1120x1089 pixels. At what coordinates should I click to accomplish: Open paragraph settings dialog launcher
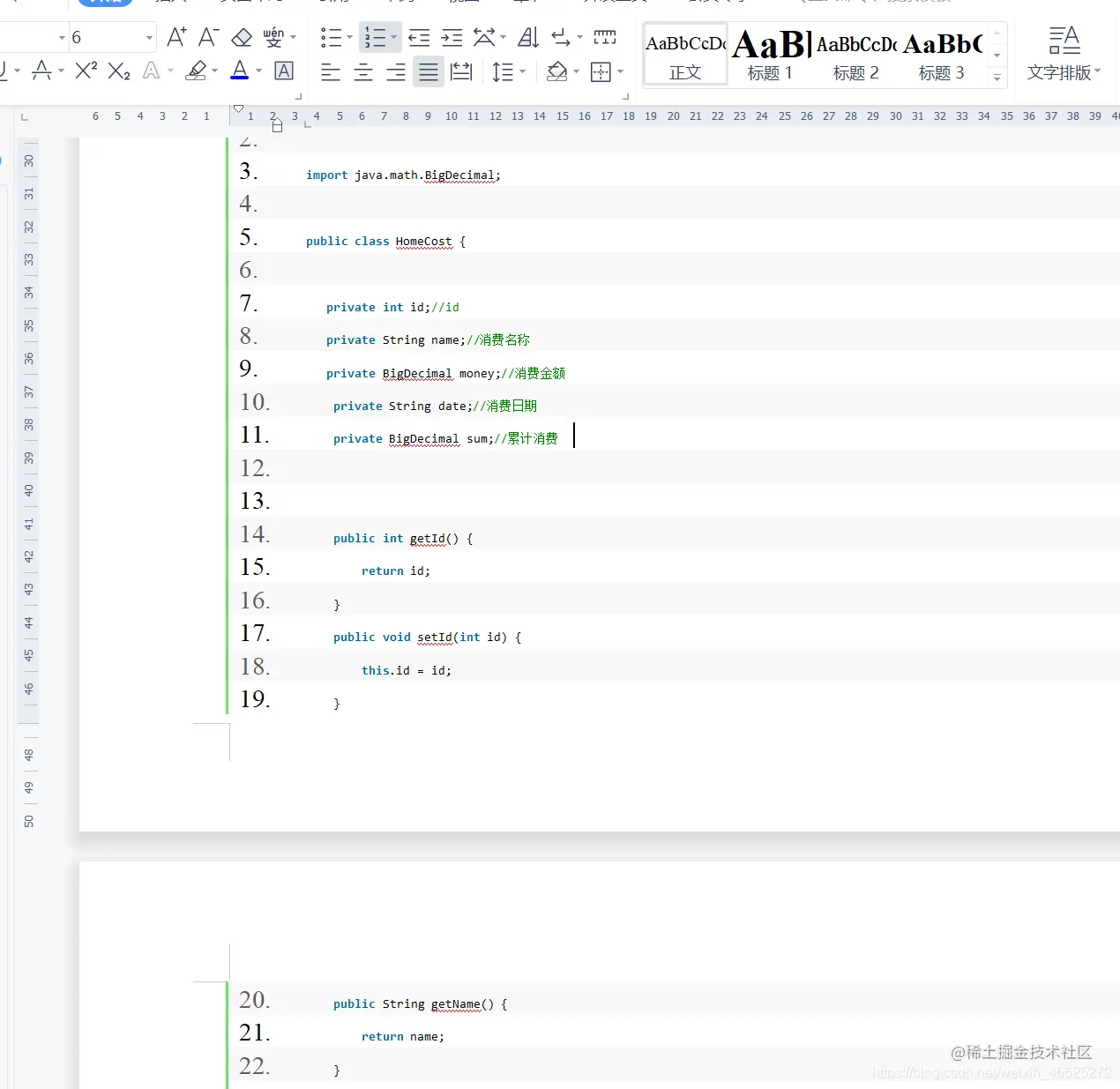(x=626, y=96)
